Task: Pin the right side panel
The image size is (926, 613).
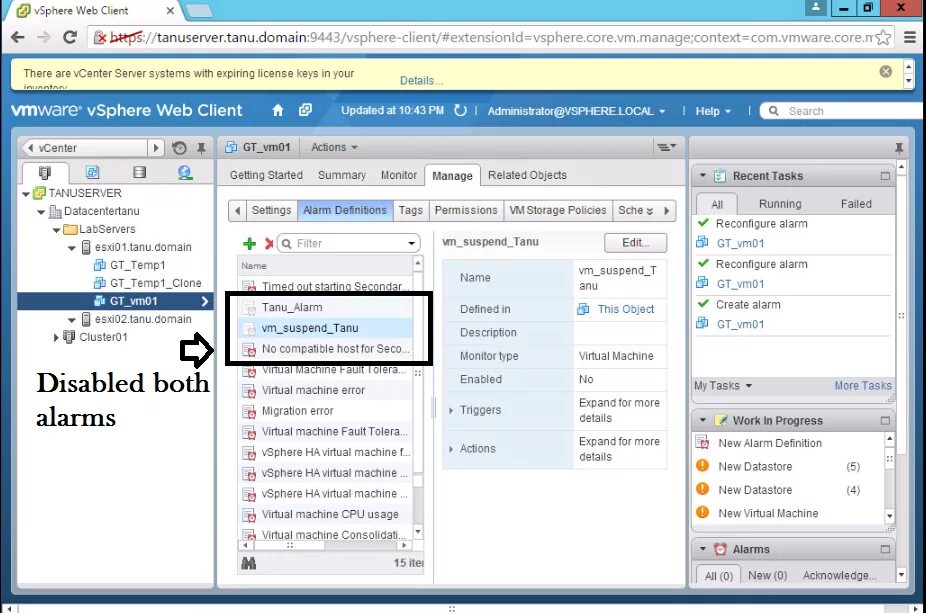Action: (x=899, y=148)
